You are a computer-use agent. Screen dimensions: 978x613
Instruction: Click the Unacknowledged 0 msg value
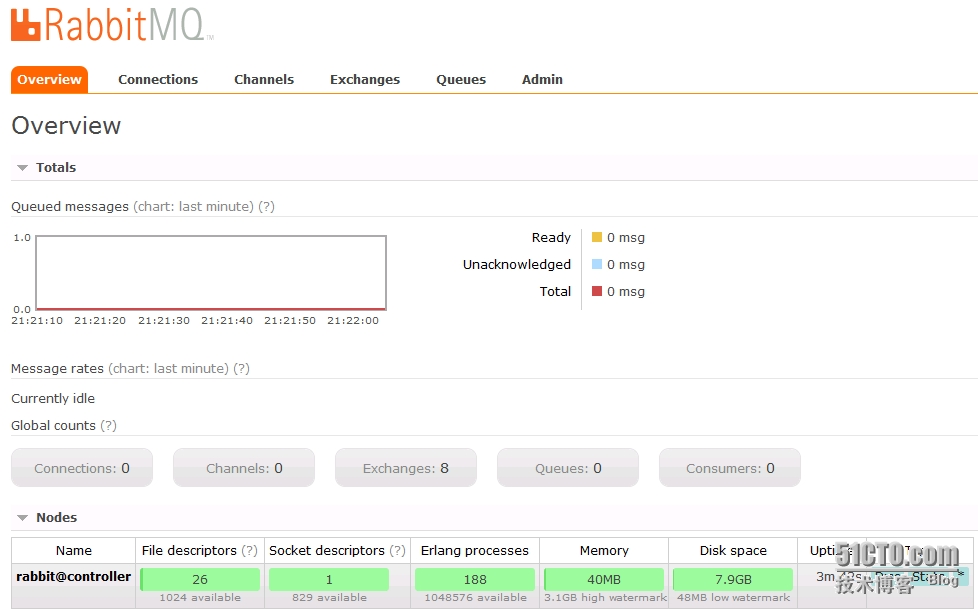click(x=626, y=264)
